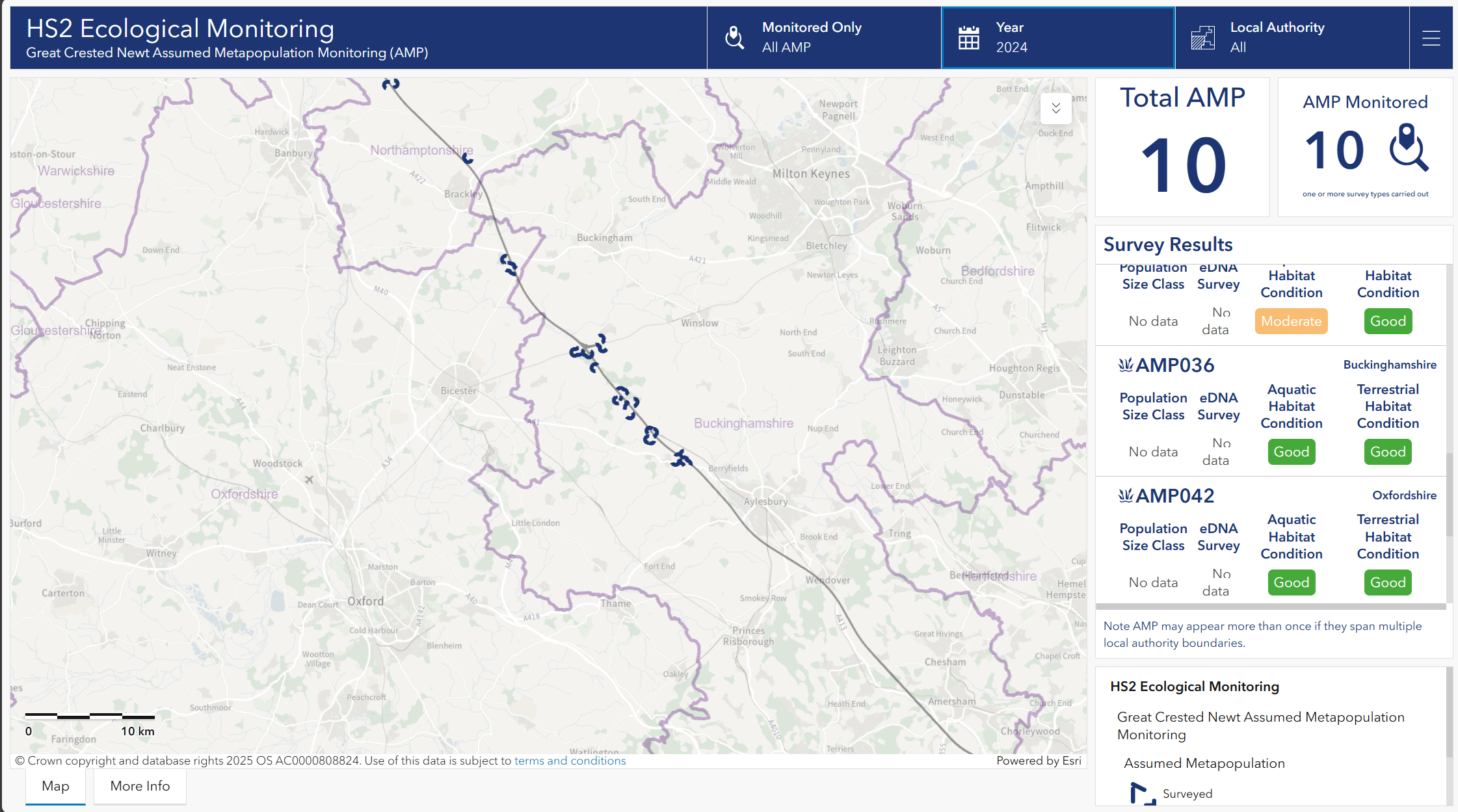
Task: Click the airfield cross symbol near Woodstock
Action: (x=310, y=480)
